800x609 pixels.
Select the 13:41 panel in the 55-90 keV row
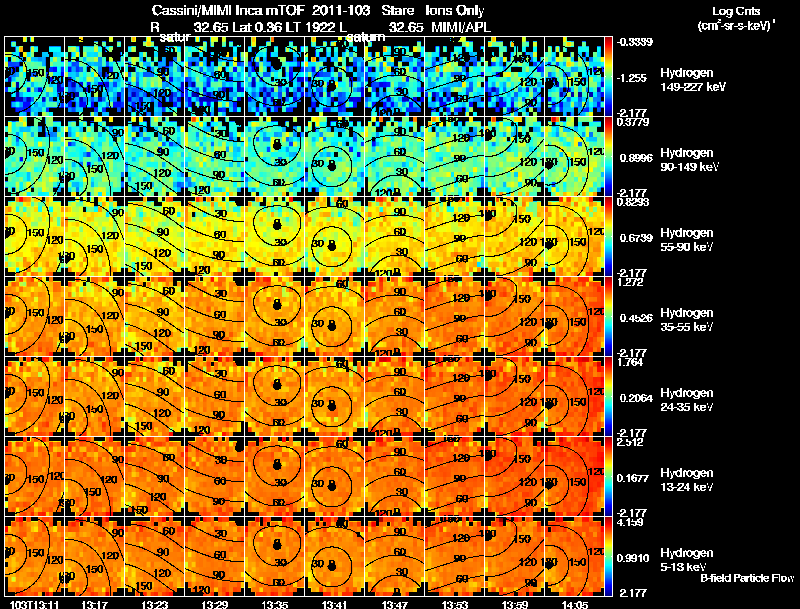[x=335, y=236]
